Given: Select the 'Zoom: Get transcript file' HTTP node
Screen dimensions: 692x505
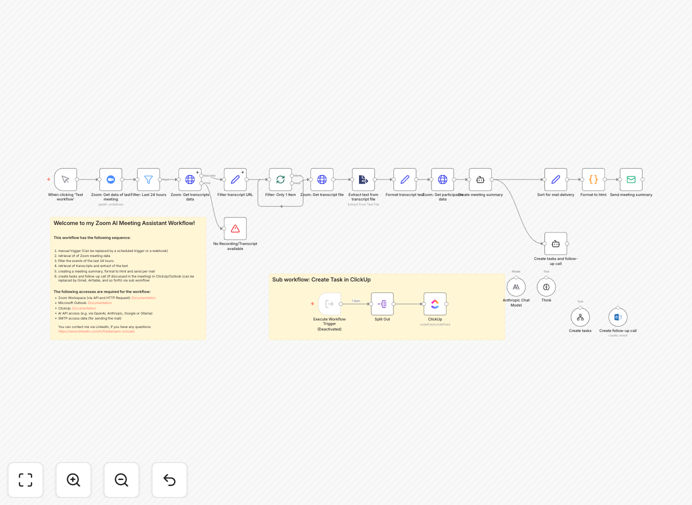Looking at the screenshot, I should click(x=322, y=179).
